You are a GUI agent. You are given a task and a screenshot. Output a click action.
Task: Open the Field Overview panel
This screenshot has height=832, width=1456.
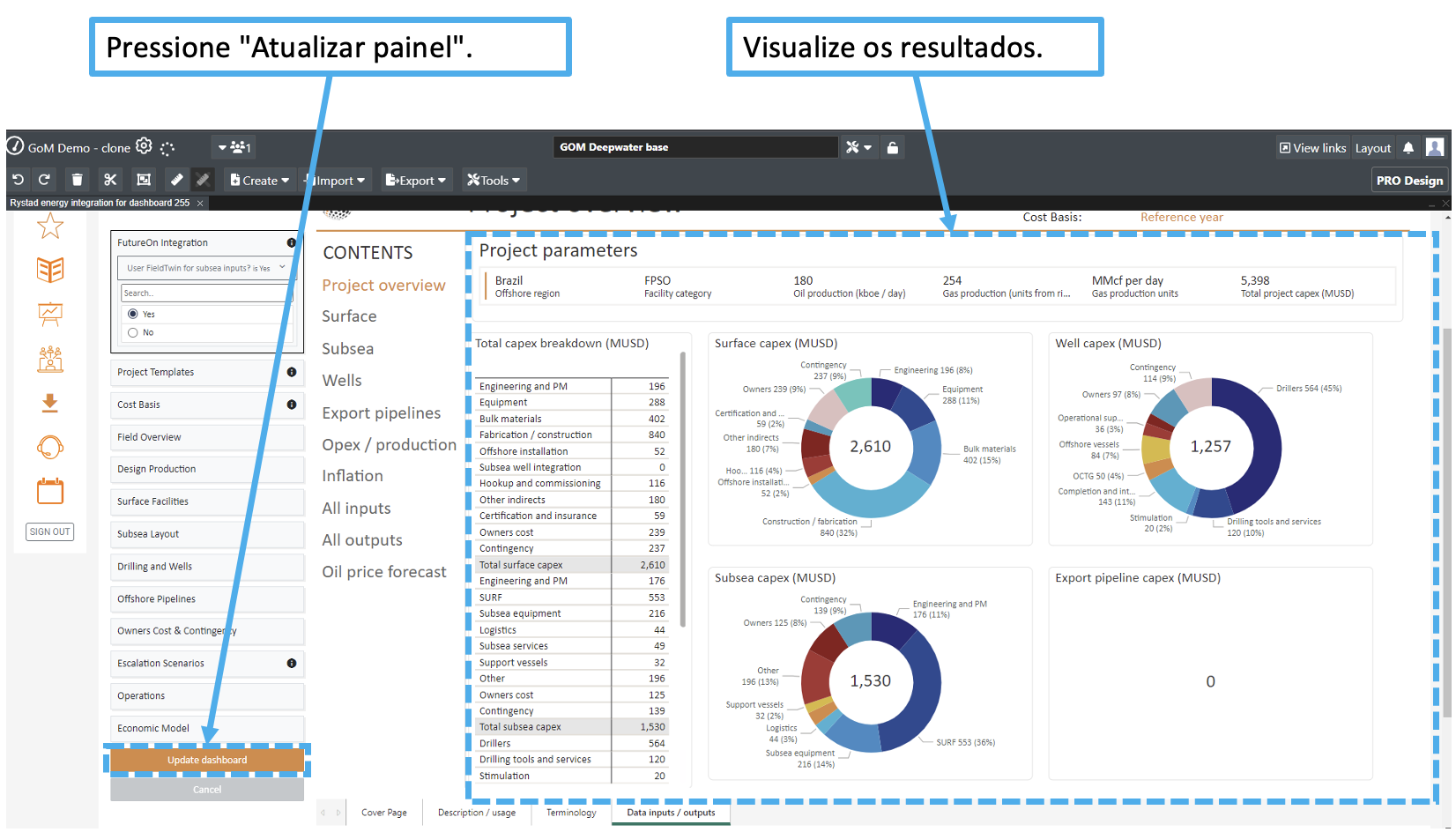pos(207,437)
